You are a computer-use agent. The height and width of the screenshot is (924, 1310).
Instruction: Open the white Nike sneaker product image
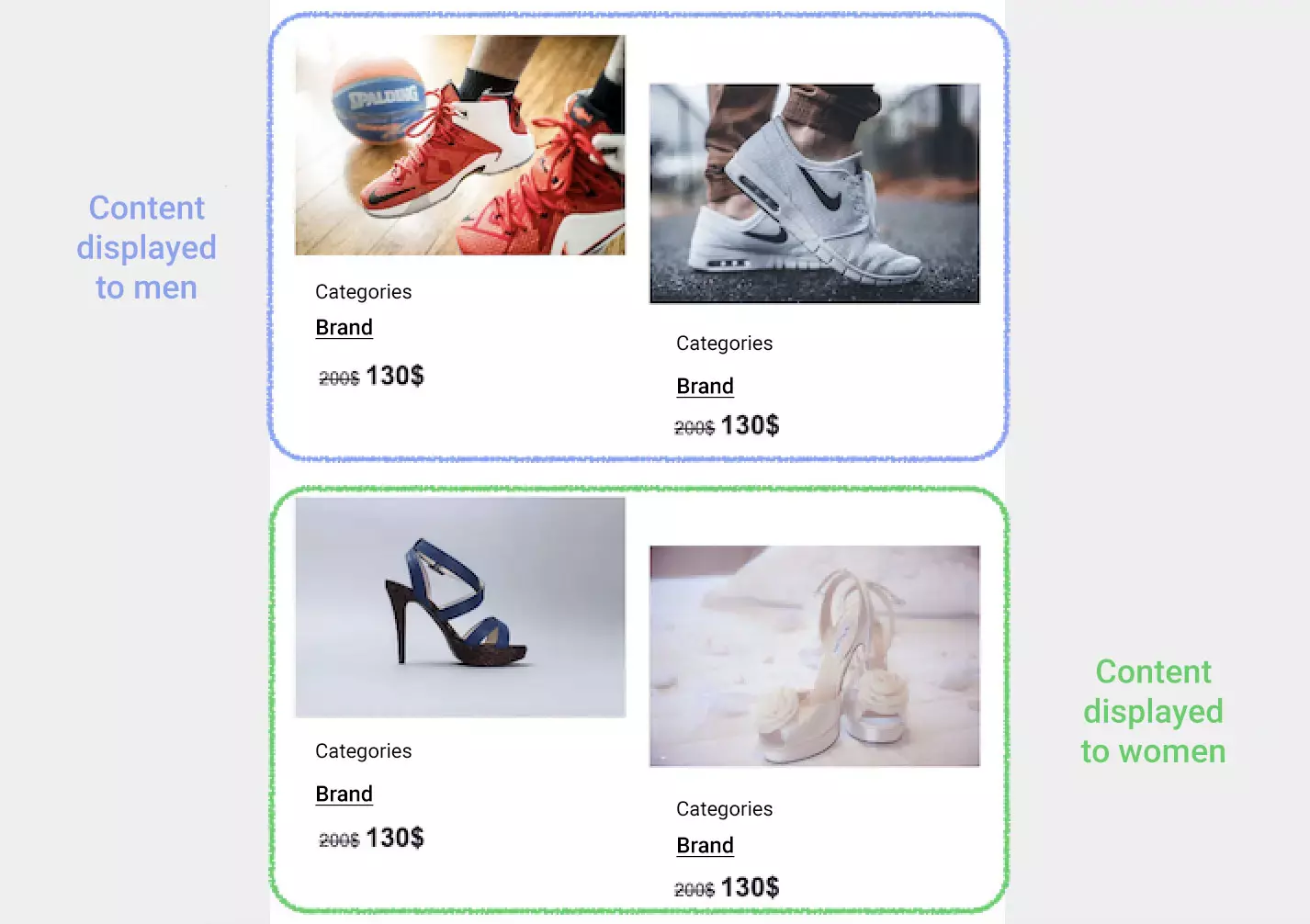pyautogui.click(x=815, y=194)
